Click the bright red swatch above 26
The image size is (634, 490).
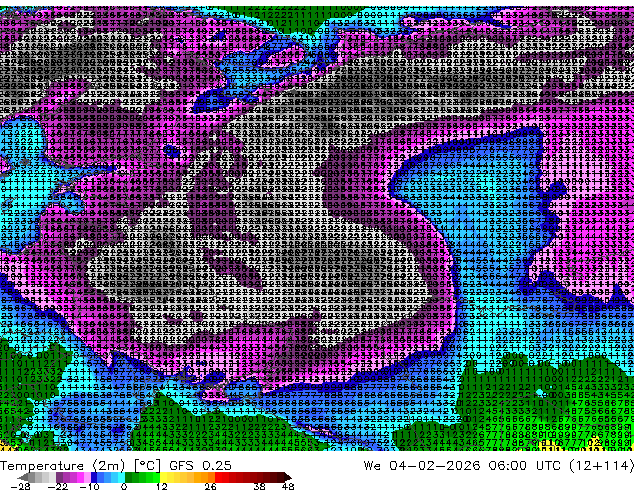(218, 477)
